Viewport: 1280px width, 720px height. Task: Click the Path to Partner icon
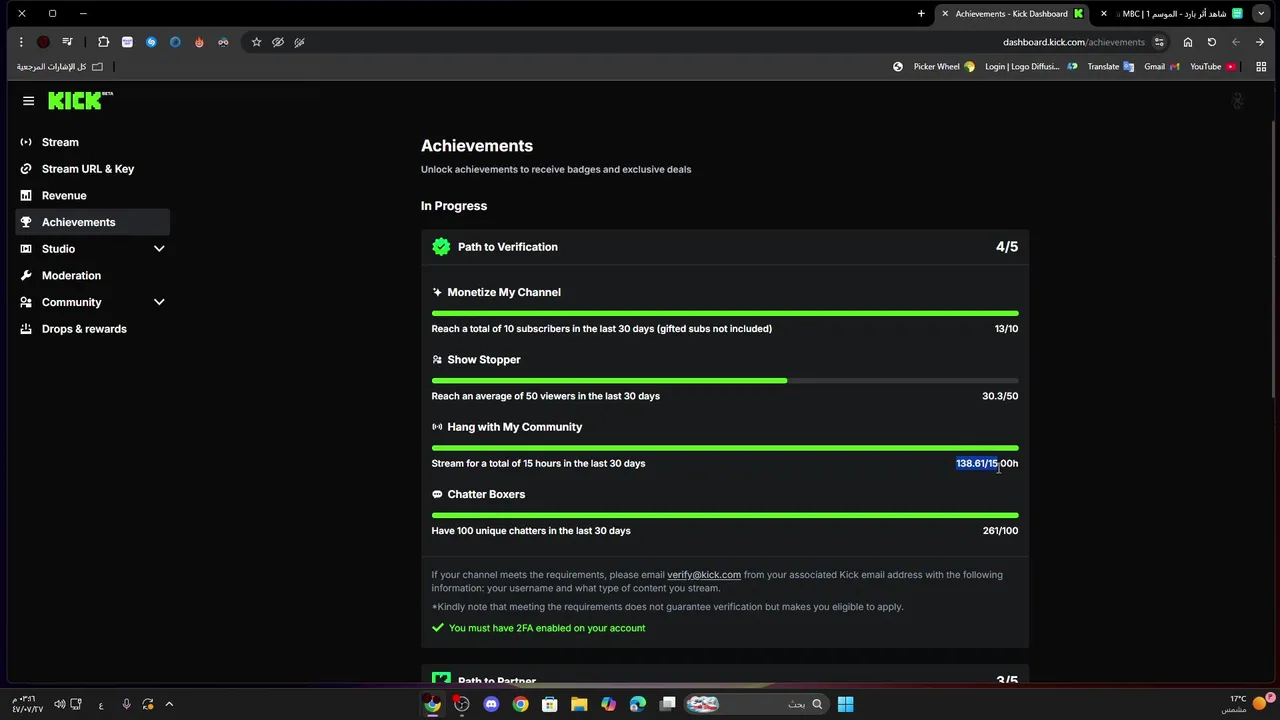coord(441,679)
